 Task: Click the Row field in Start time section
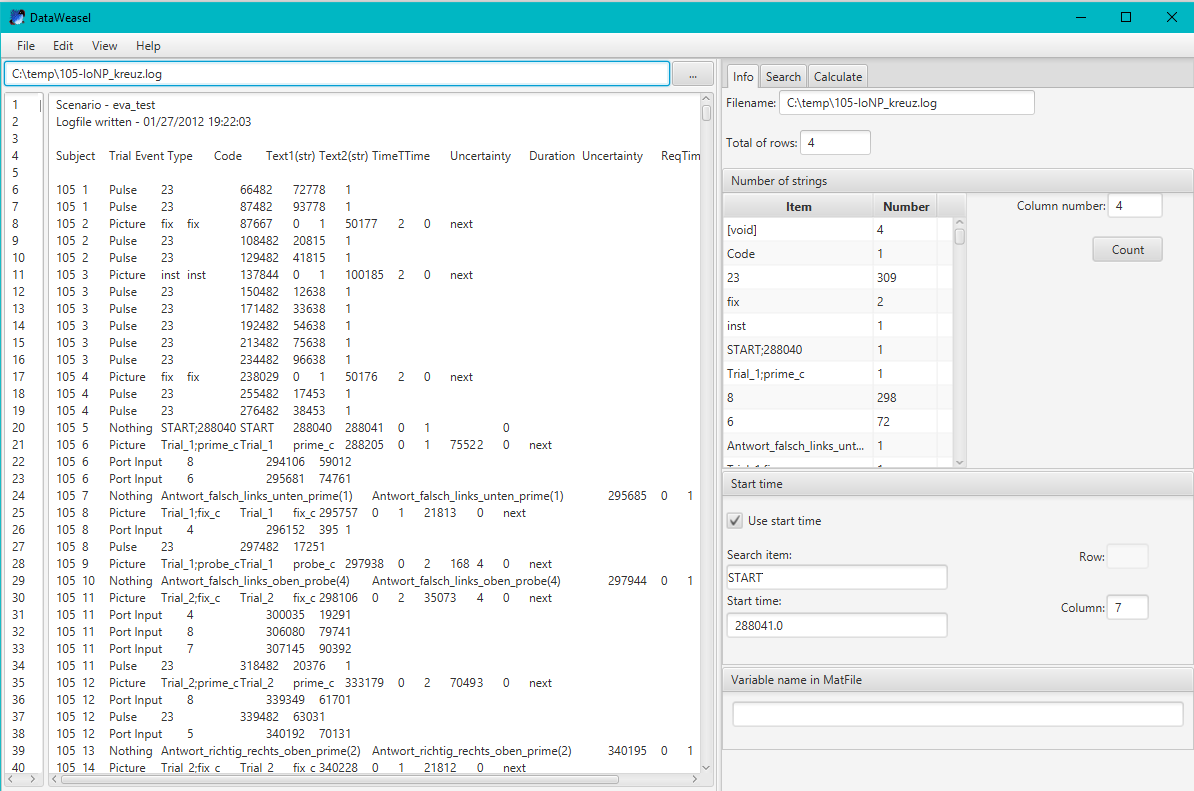coord(1127,557)
